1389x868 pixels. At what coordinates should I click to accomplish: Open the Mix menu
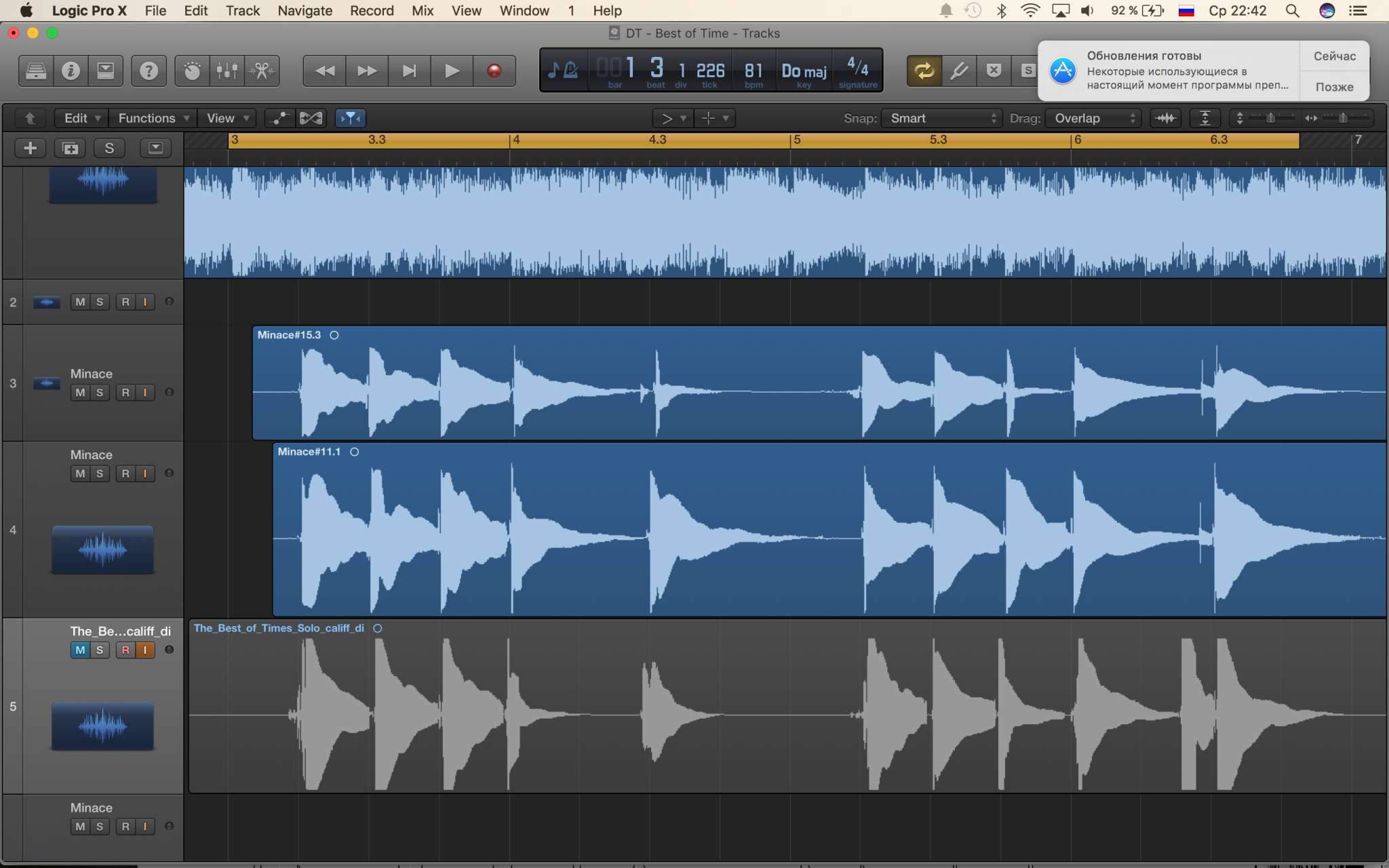click(x=422, y=11)
